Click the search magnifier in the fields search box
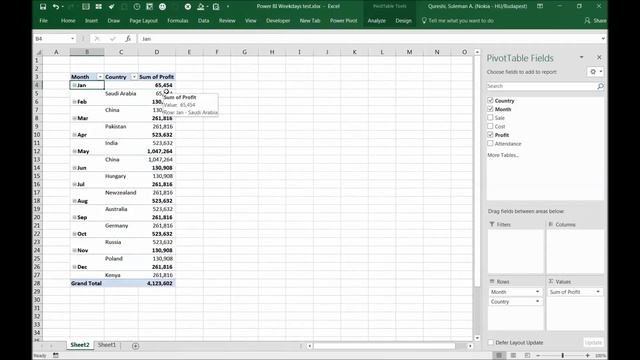640x360 pixels. pos(600,86)
